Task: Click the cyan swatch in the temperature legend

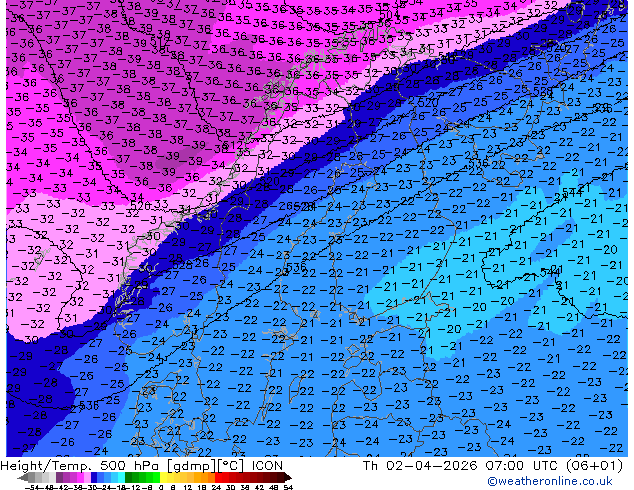Action: 121,478
